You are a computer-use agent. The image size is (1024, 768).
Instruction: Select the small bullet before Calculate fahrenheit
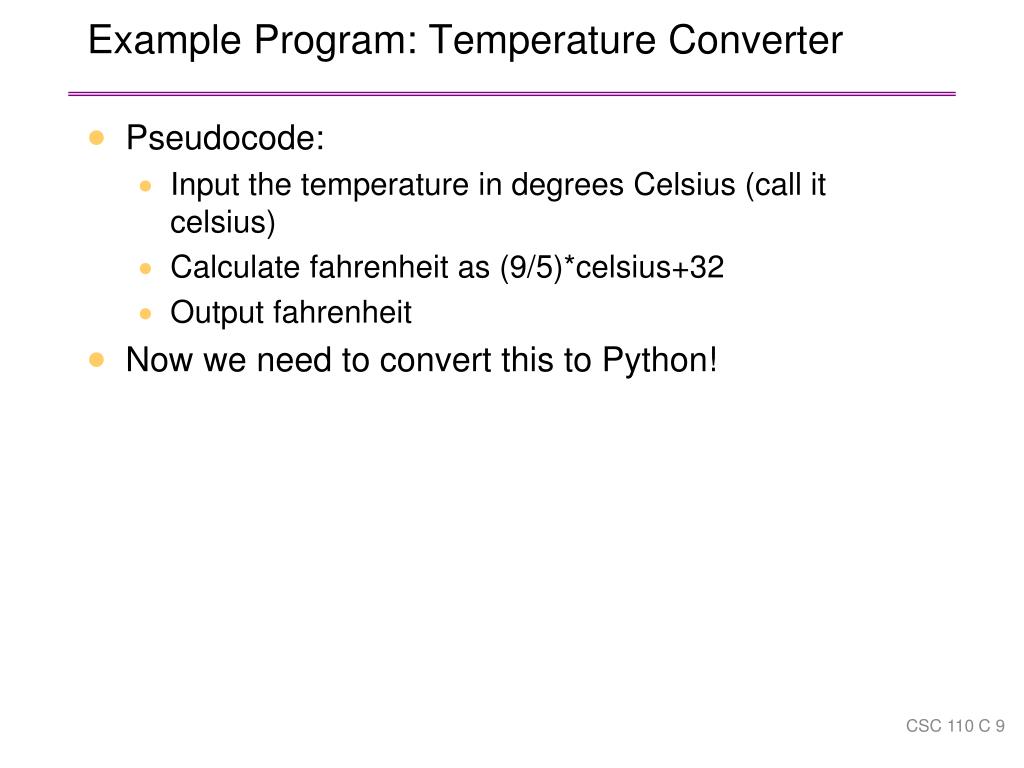pos(146,268)
